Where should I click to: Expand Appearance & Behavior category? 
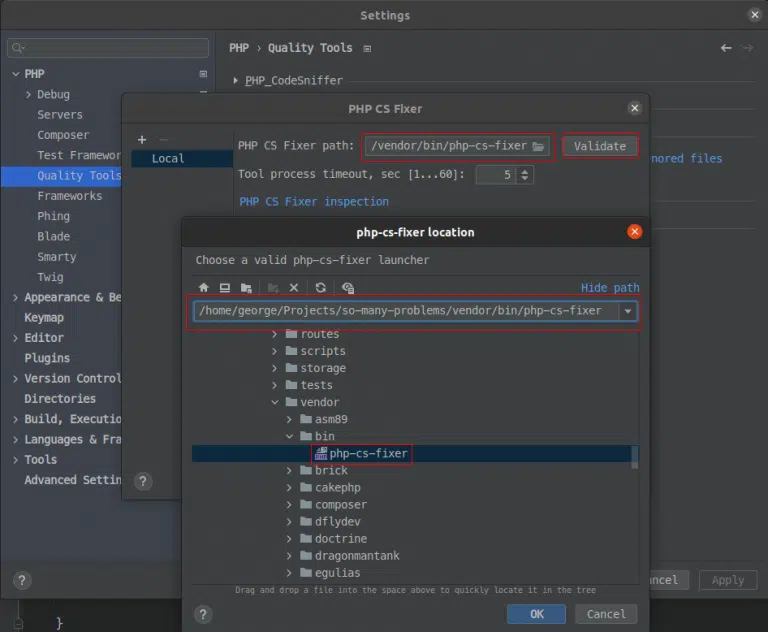[16, 297]
